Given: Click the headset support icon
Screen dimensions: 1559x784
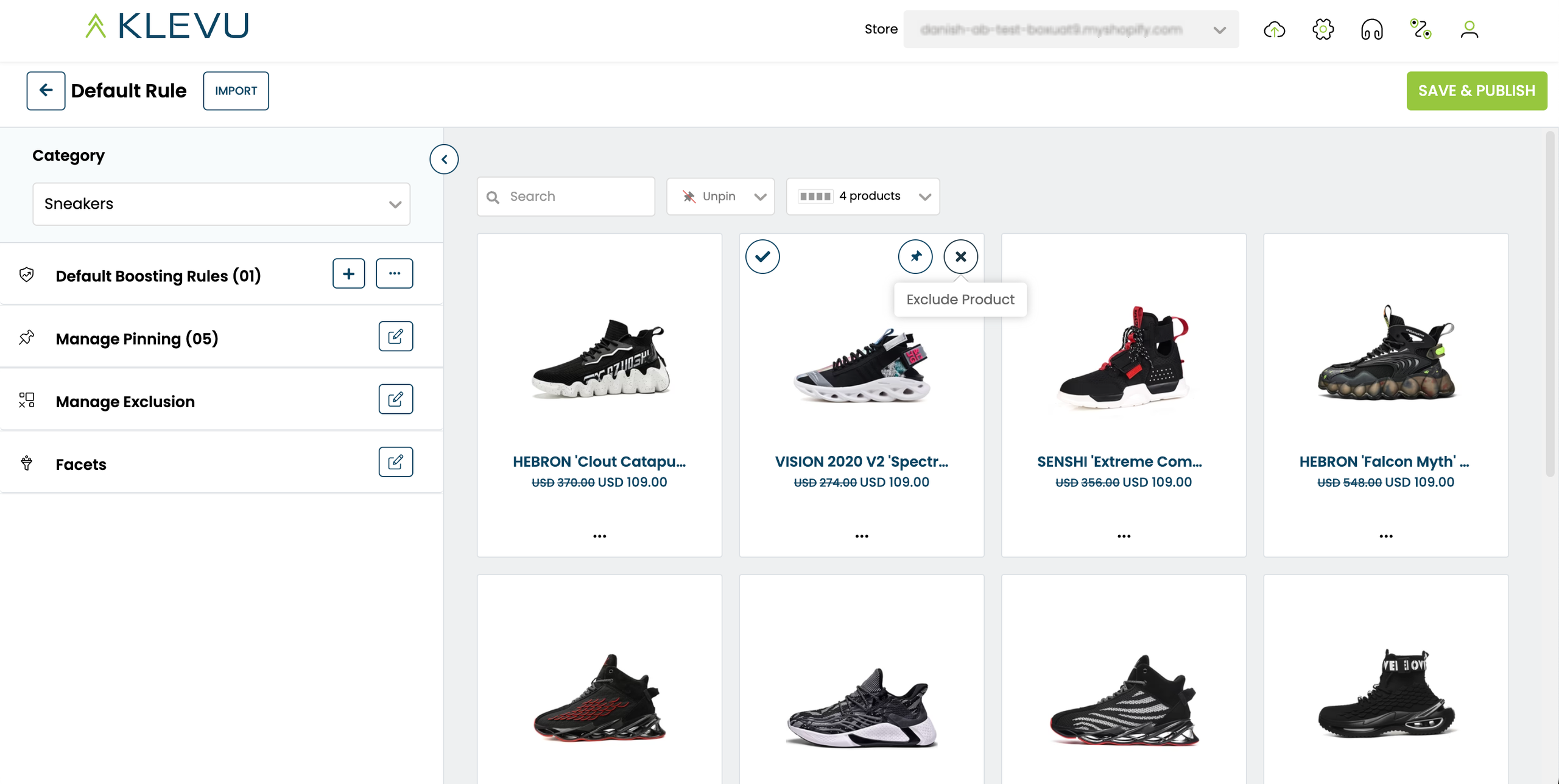Looking at the screenshot, I should pyautogui.click(x=1371, y=29).
